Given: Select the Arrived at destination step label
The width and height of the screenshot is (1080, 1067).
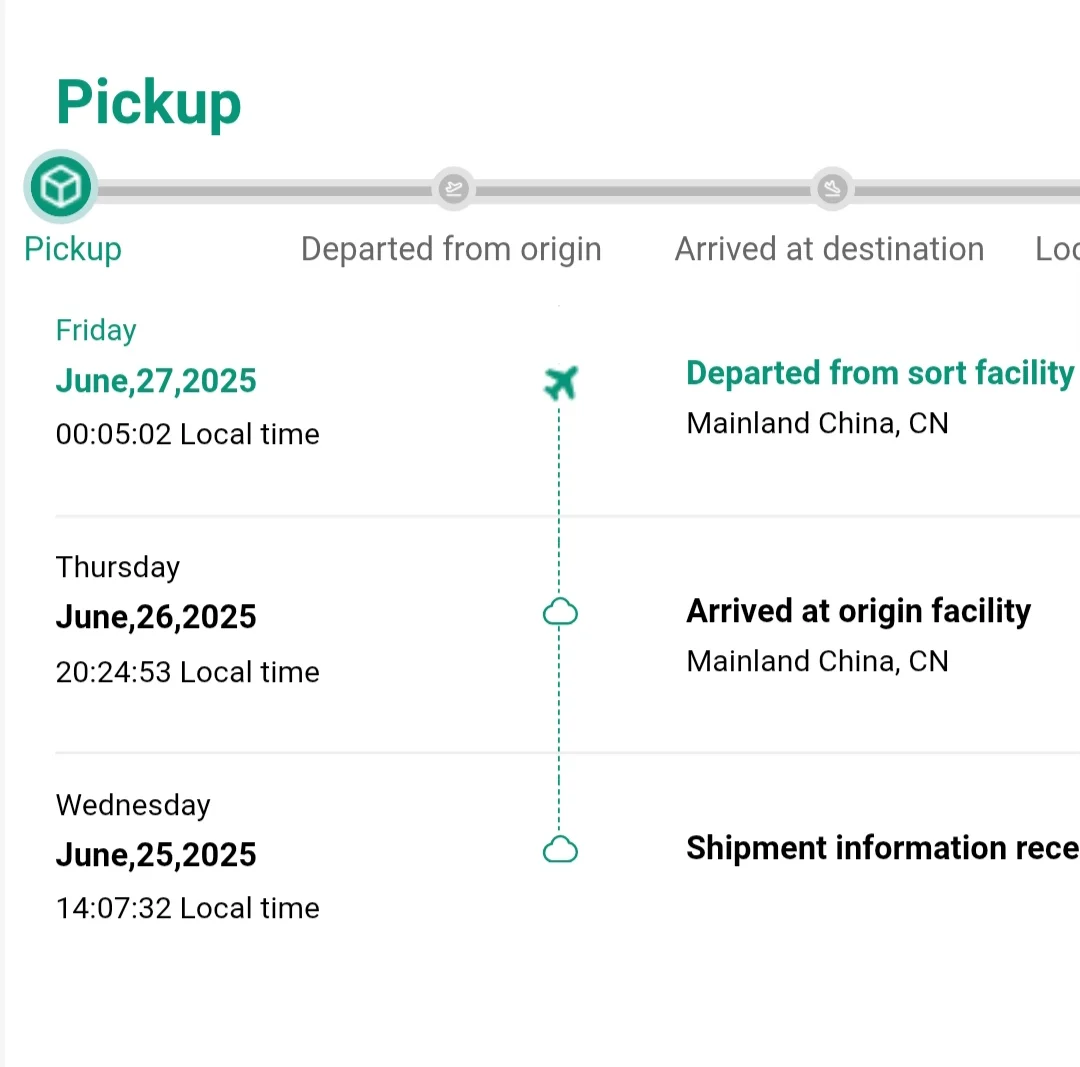Looking at the screenshot, I should [829, 249].
